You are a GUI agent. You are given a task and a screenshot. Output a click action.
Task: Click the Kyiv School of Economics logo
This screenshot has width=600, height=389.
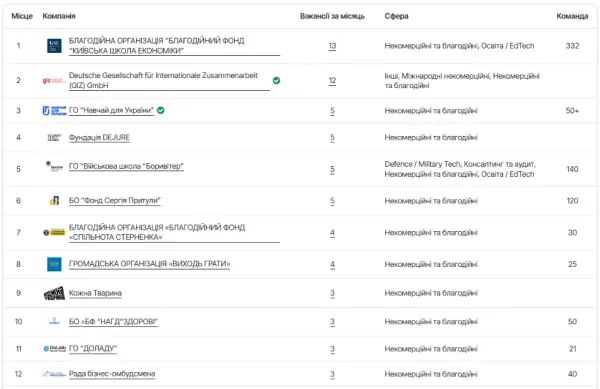pos(54,46)
